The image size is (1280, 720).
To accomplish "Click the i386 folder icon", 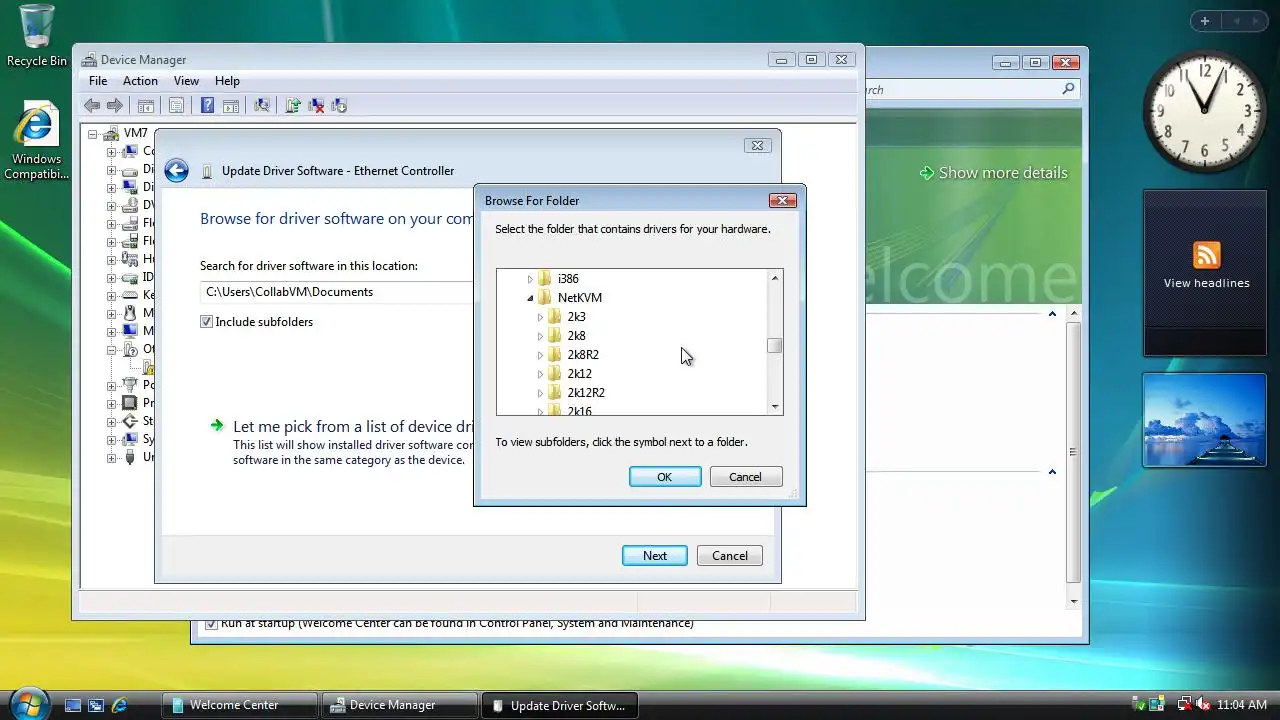I will [x=545, y=278].
